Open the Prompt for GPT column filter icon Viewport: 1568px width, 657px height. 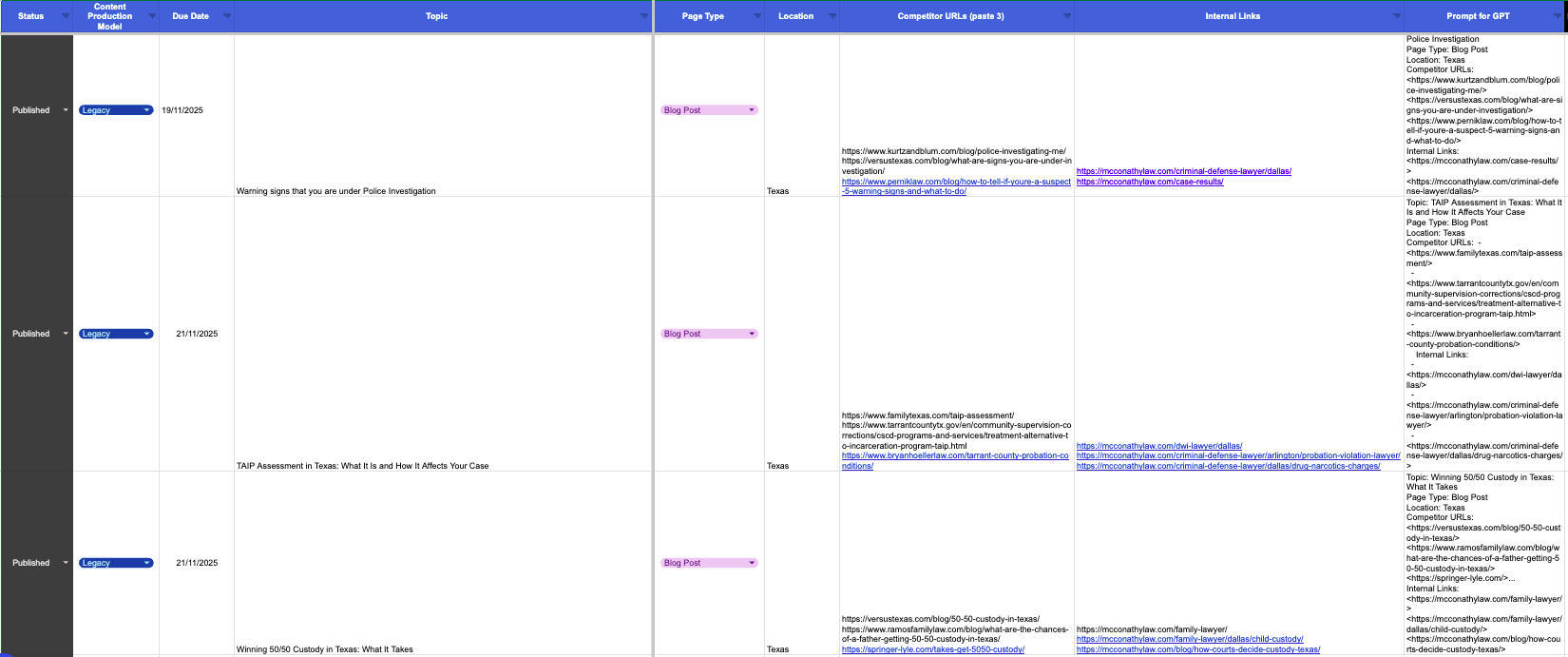tap(1558, 16)
